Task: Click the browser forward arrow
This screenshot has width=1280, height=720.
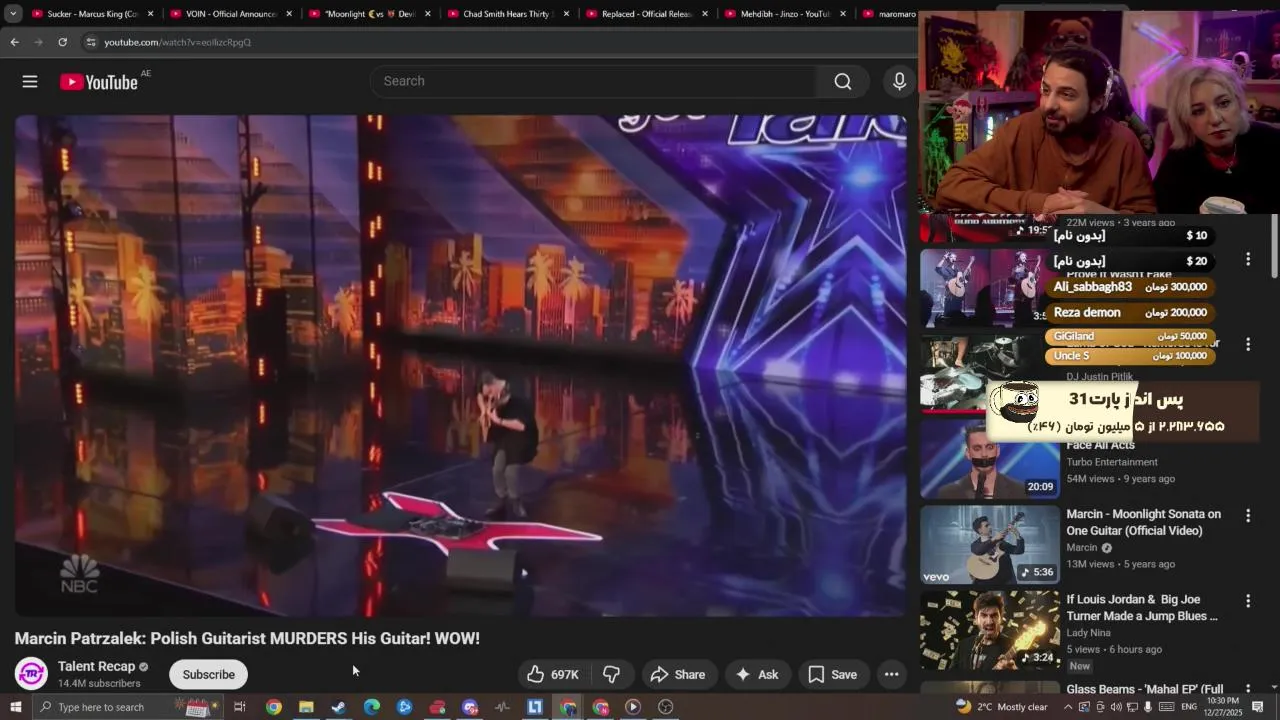Action: point(38,42)
